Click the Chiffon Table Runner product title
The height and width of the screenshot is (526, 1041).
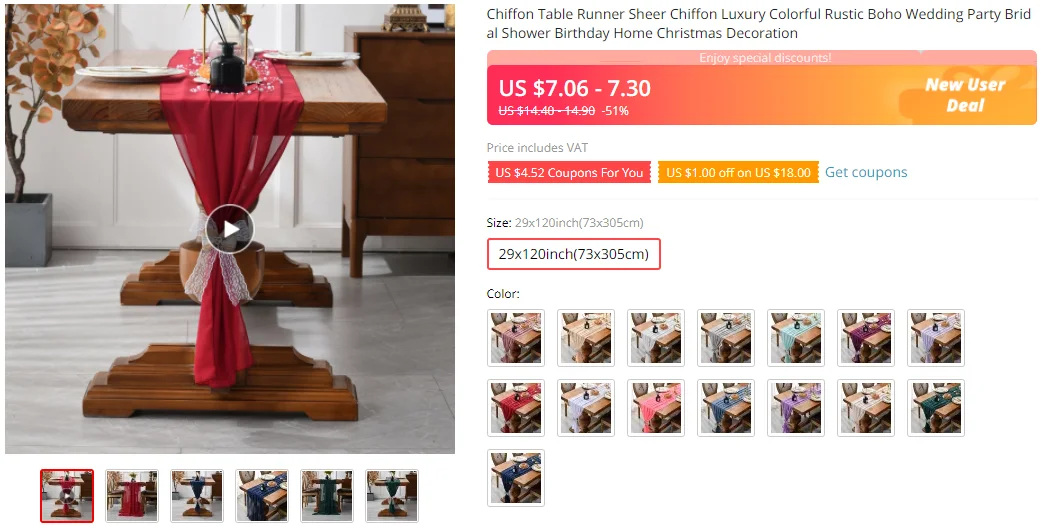[759, 24]
